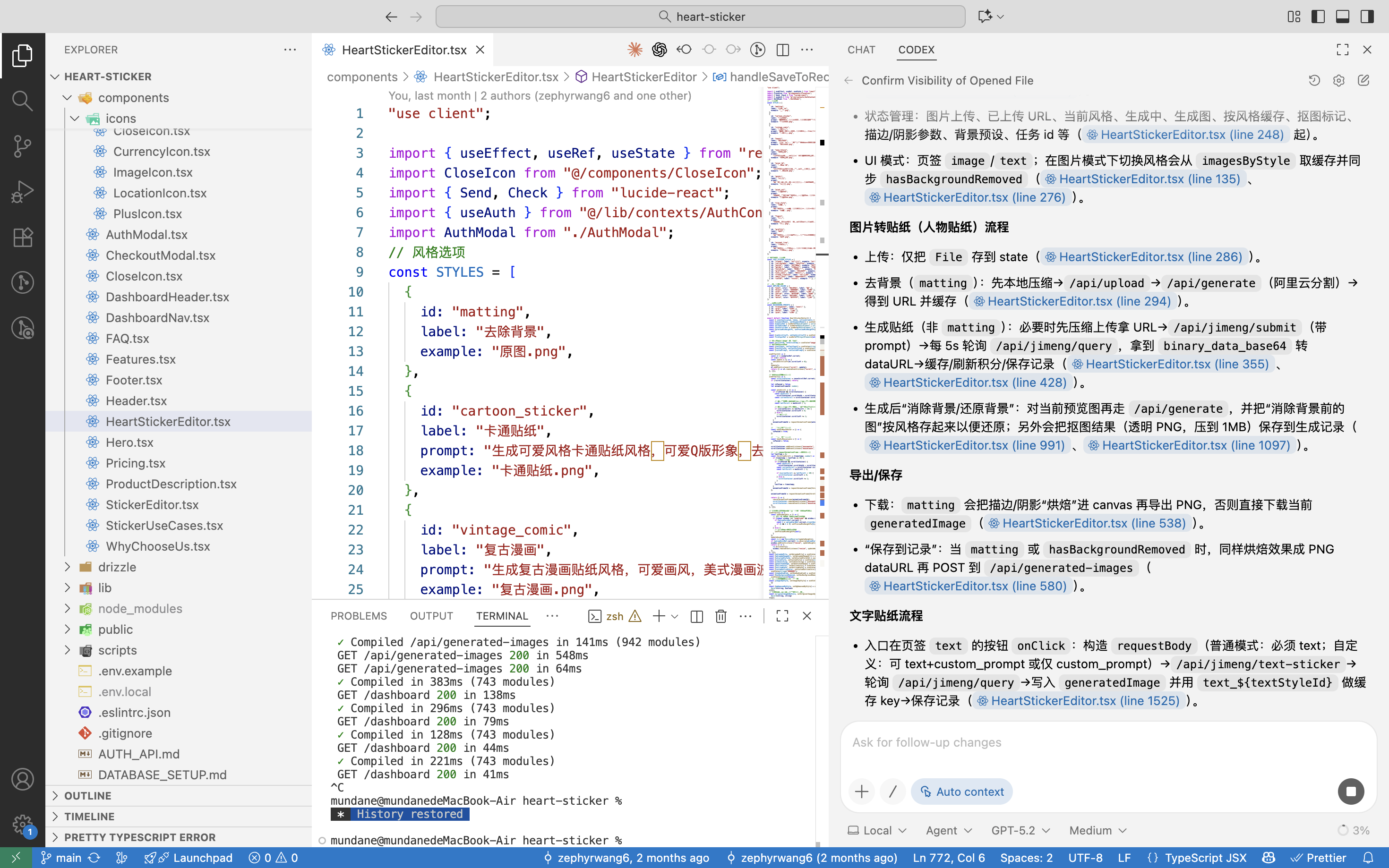Toggle the bottom panel layout button

[1343, 17]
